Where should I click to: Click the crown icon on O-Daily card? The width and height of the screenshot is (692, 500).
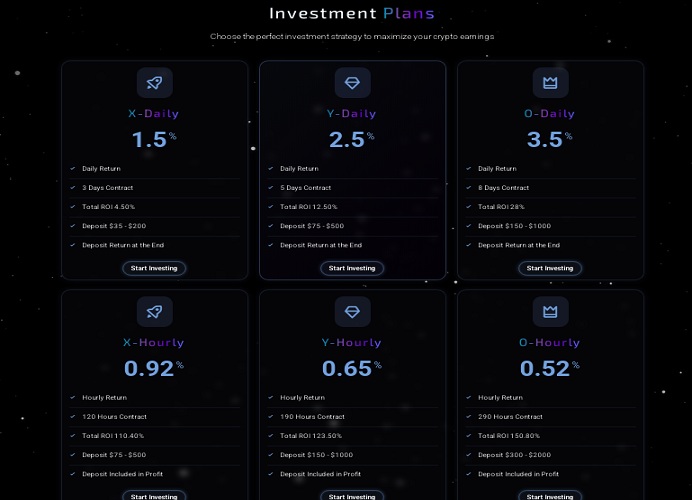click(550, 83)
